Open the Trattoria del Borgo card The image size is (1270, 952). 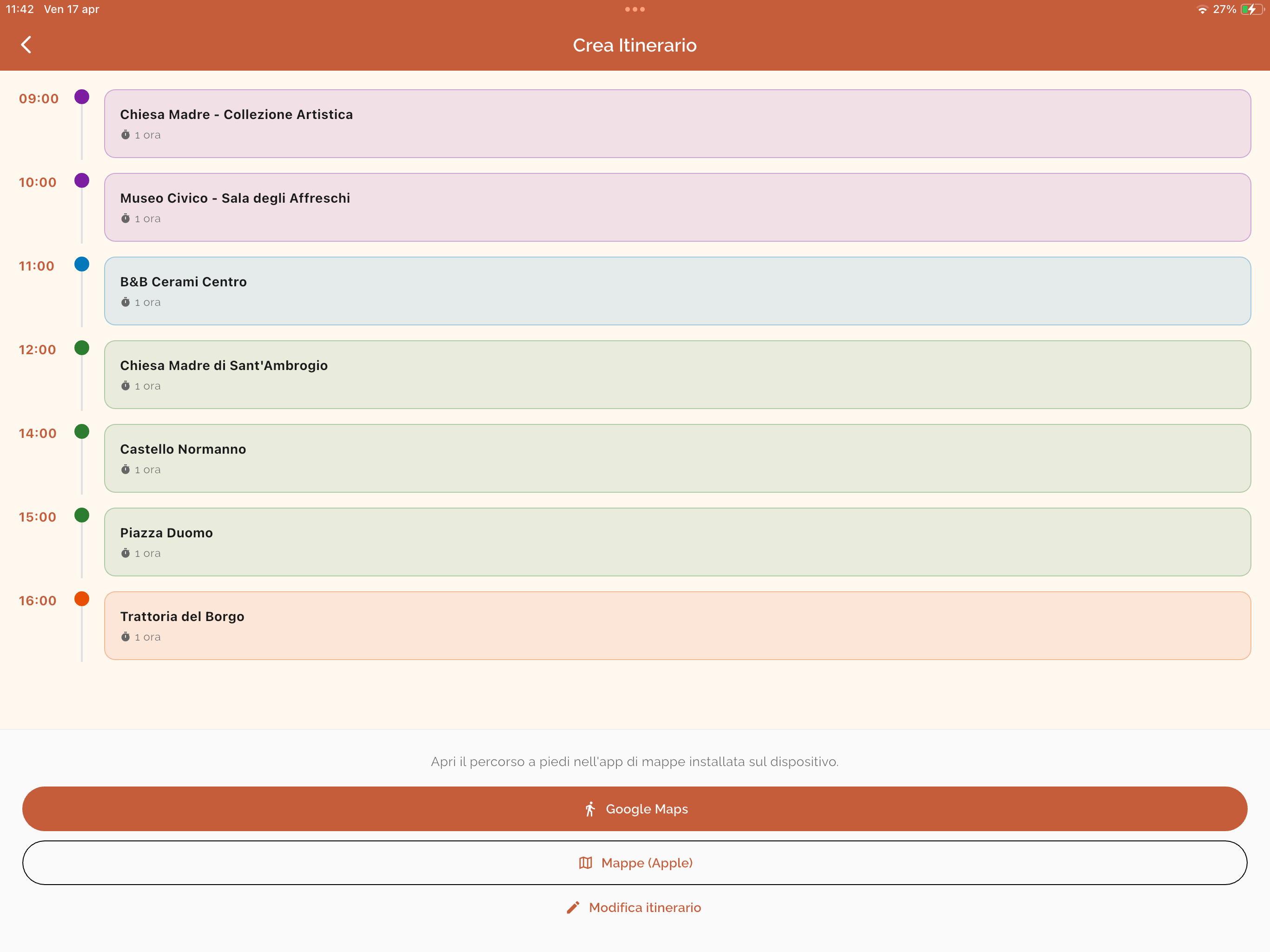677,626
